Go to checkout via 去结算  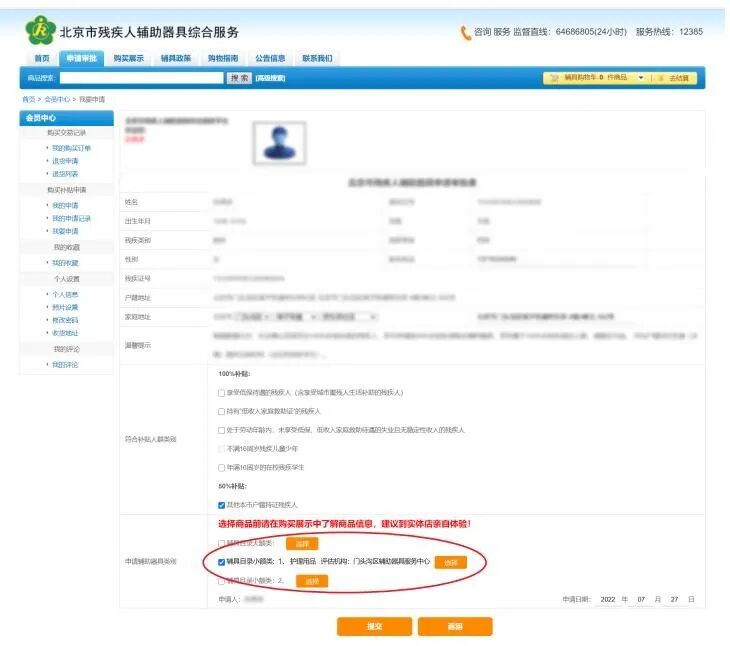pos(678,78)
